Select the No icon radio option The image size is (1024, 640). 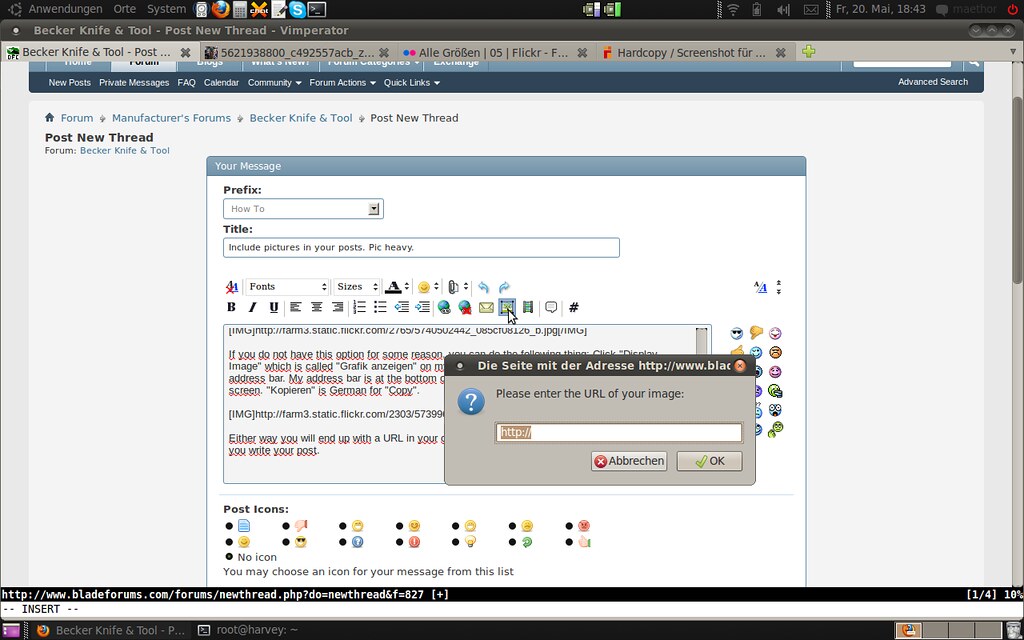click(x=229, y=556)
